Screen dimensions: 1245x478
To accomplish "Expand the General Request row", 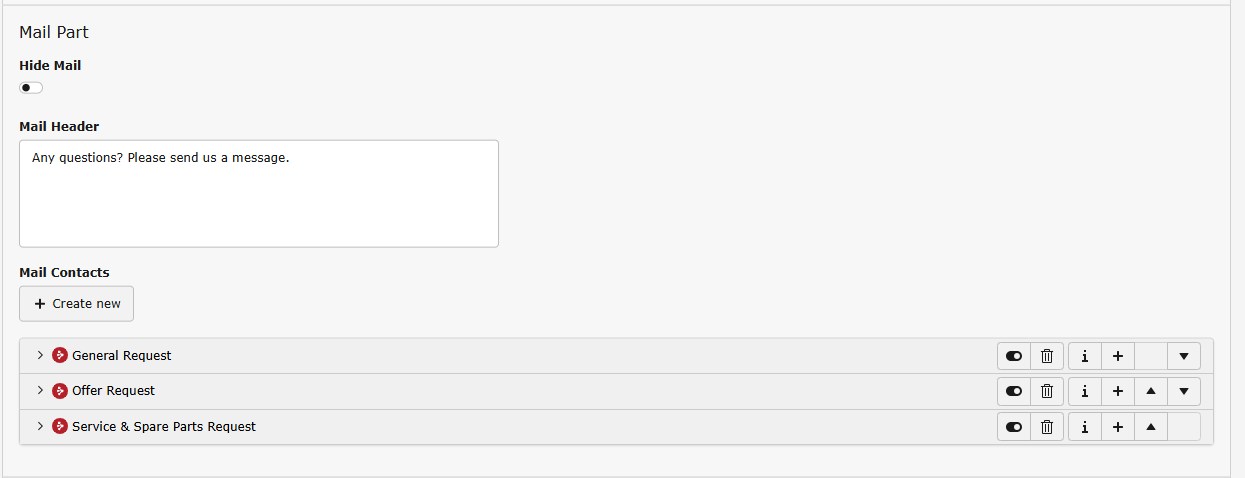I will 40,355.
